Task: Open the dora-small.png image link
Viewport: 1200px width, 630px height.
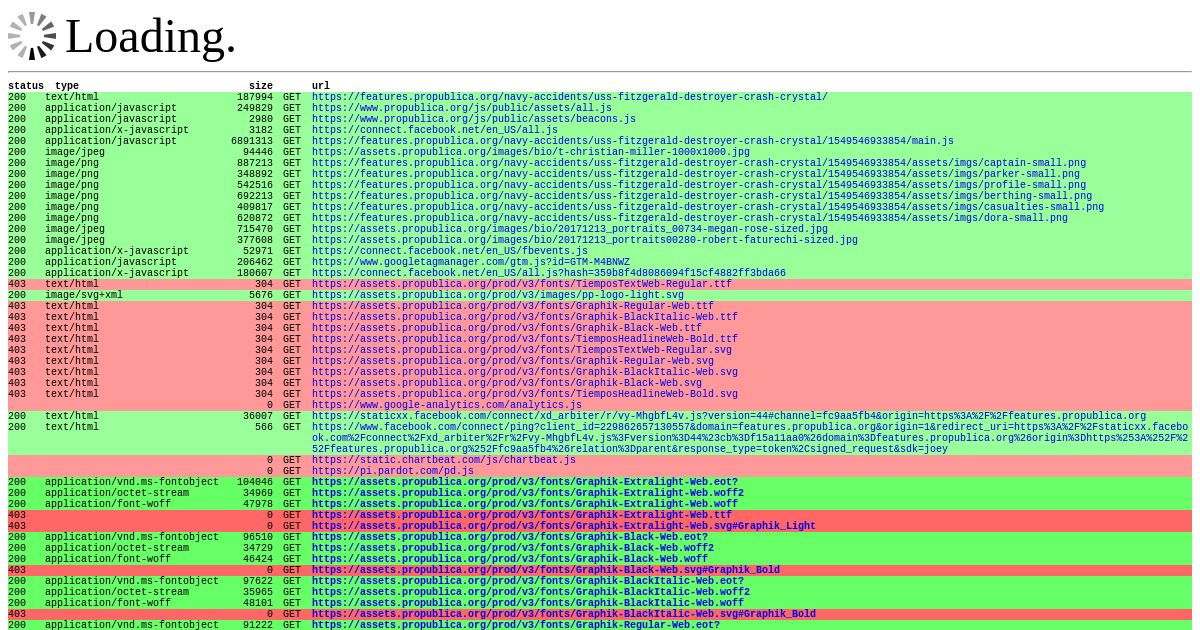Action: 690,218
